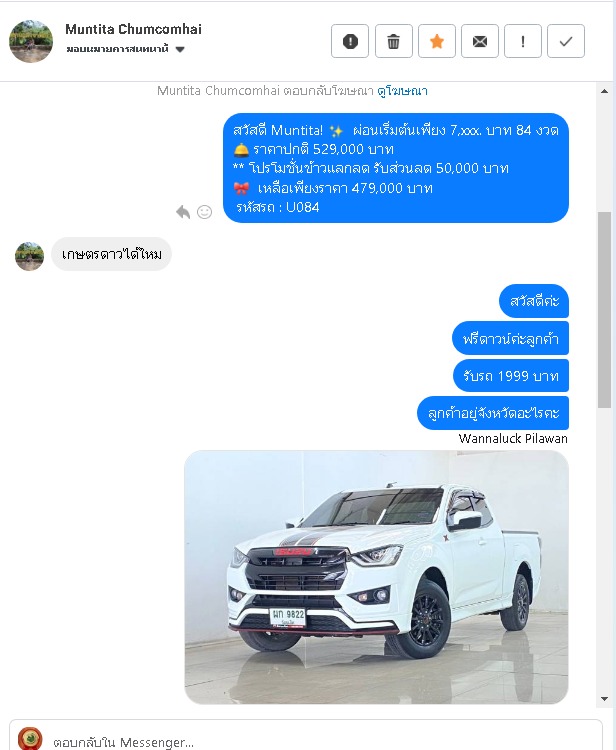
Task: Click the Muntita Chumcomhai contact name
Action: [133, 29]
